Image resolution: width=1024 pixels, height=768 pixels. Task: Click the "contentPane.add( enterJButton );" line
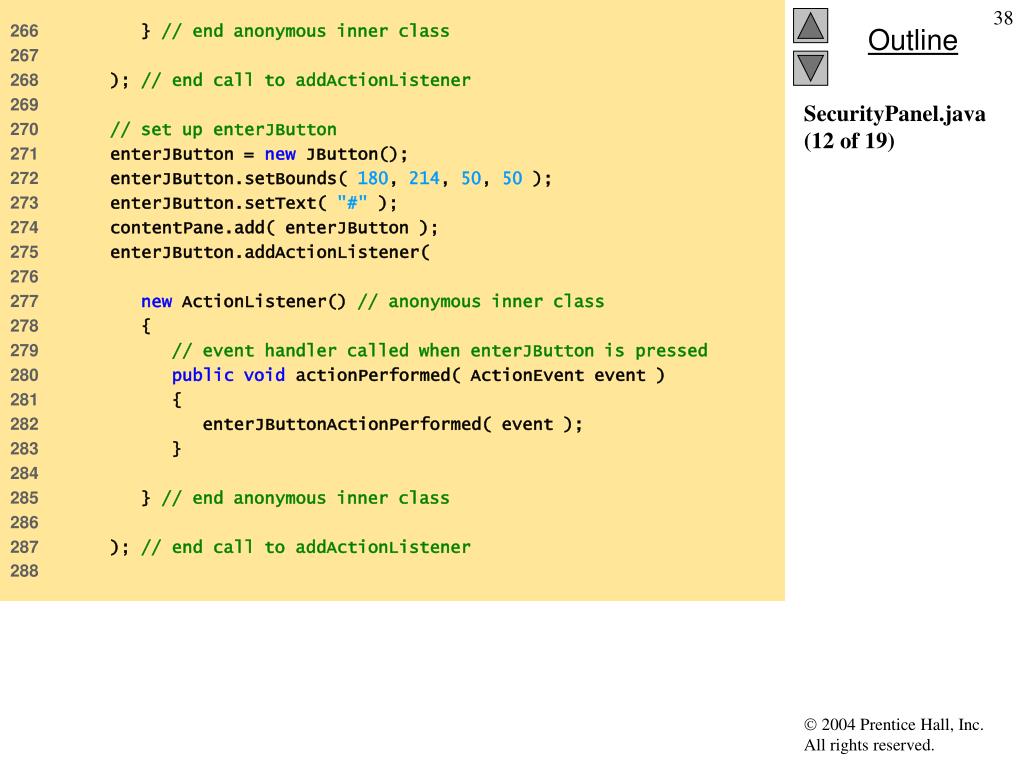click(x=274, y=228)
